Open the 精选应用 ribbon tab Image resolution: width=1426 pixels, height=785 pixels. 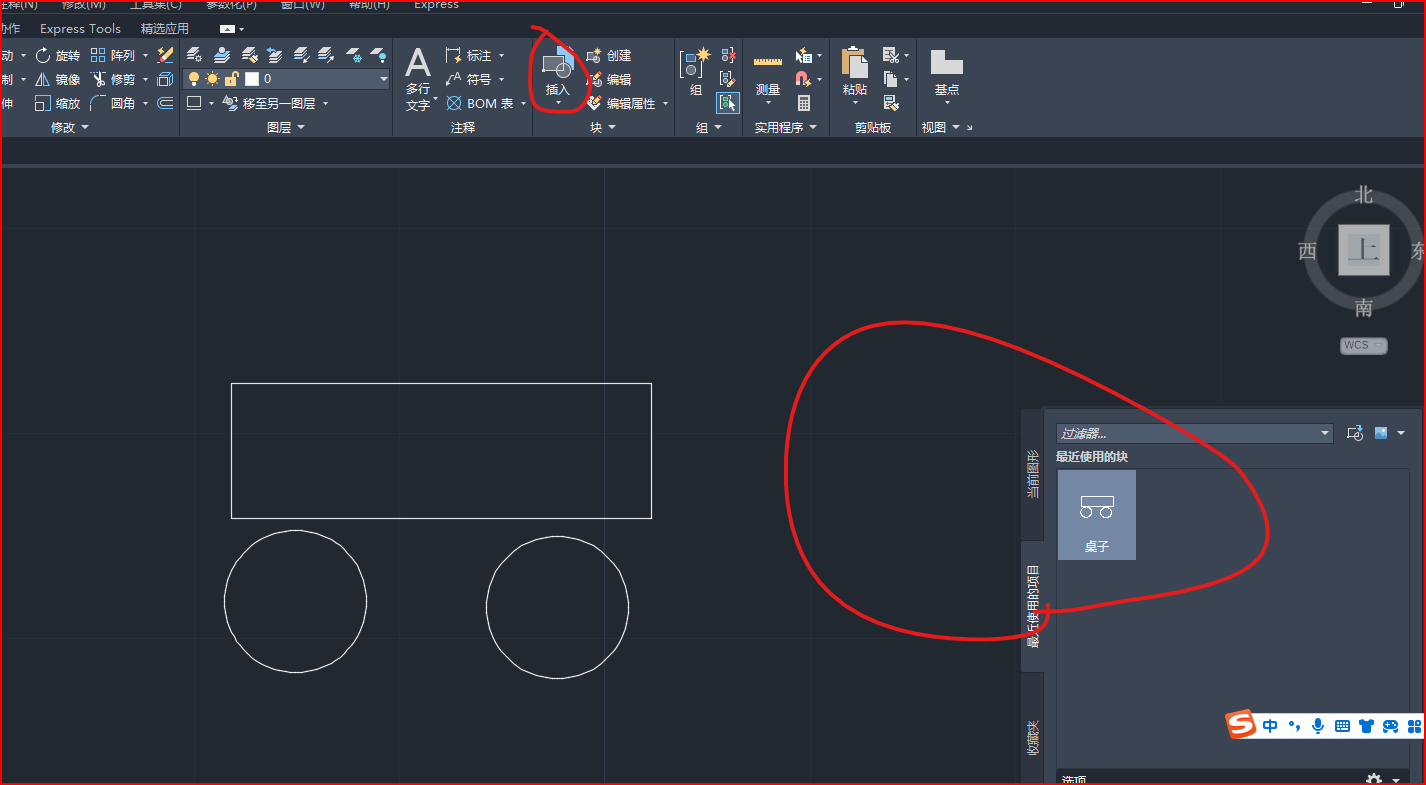tap(165, 29)
